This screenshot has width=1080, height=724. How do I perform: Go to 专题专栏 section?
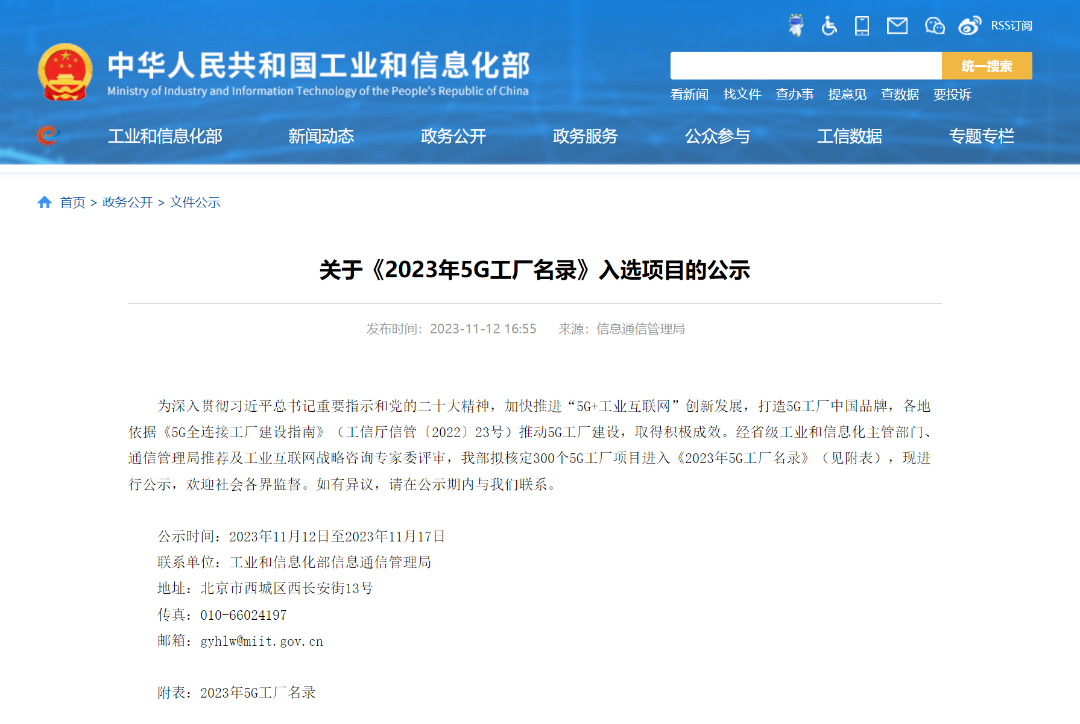coord(981,136)
